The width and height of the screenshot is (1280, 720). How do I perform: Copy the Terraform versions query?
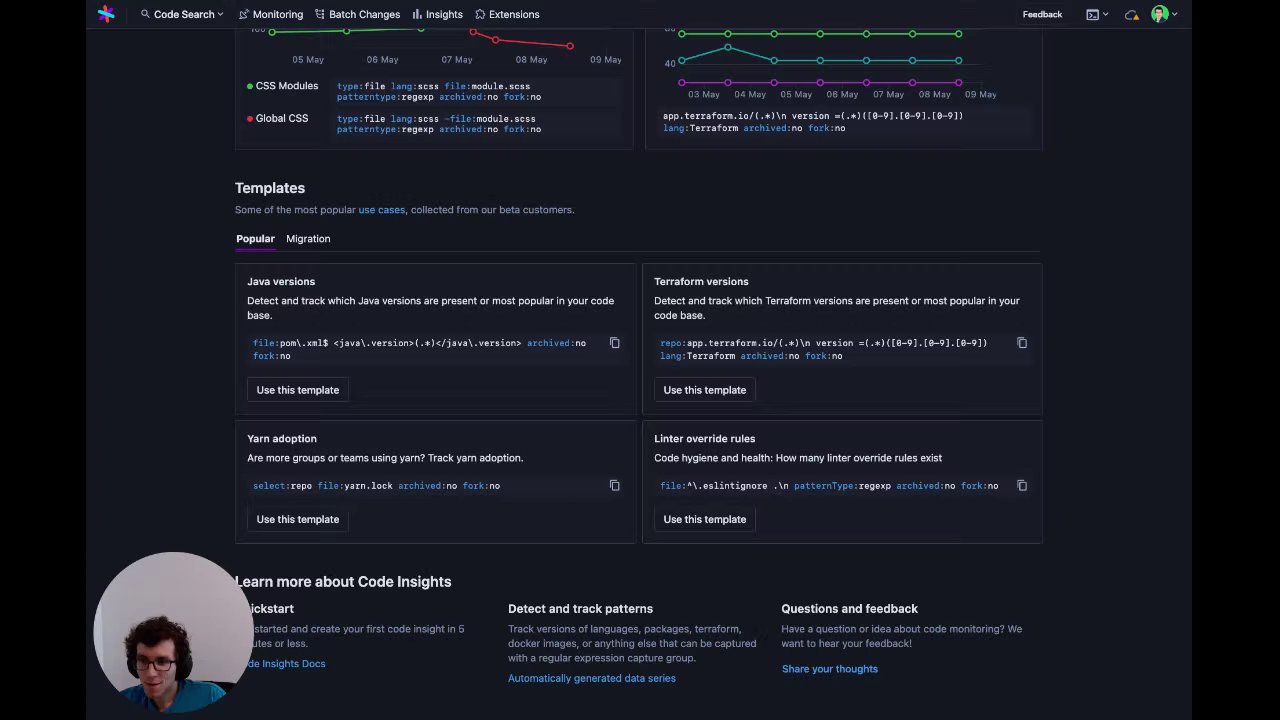pos(1022,343)
